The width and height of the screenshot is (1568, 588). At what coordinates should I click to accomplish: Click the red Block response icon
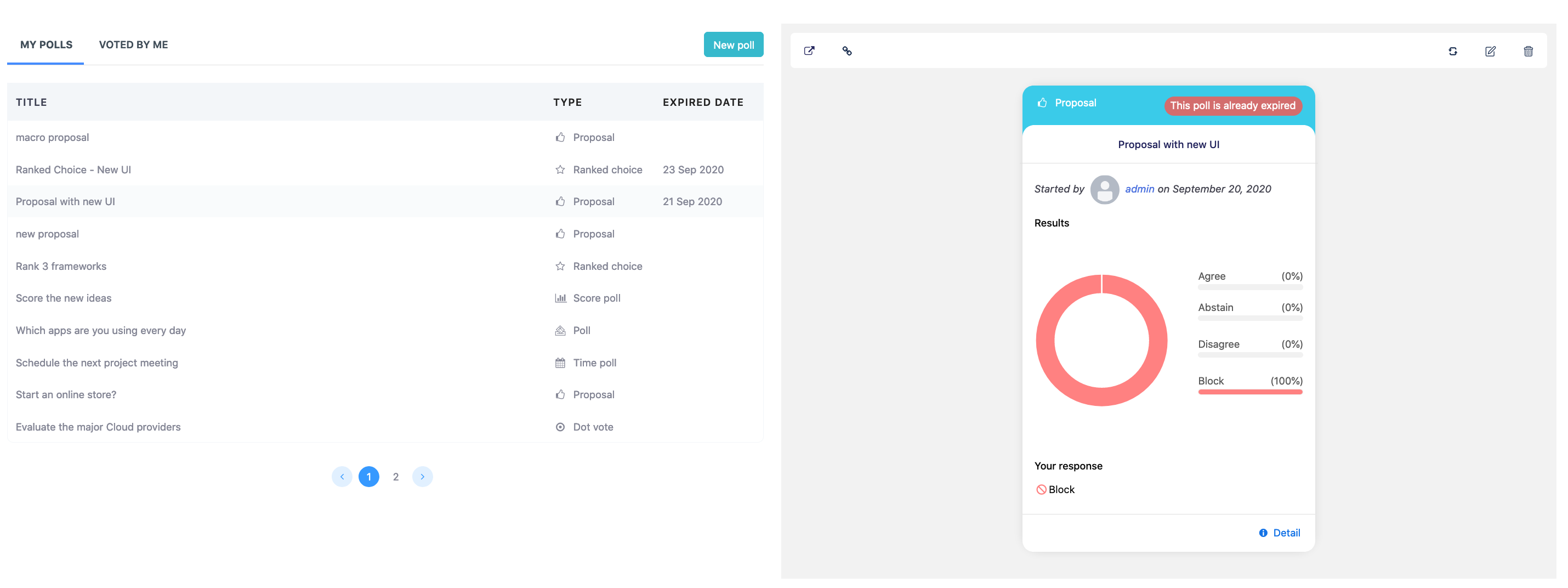pyautogui.click(x=1041, y=490)
